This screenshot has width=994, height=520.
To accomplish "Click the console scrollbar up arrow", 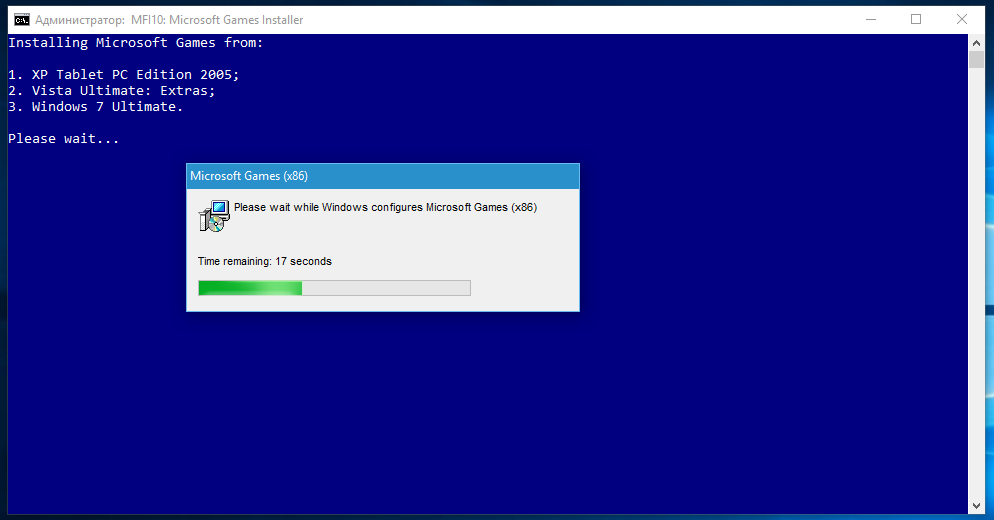I will 976,43.
